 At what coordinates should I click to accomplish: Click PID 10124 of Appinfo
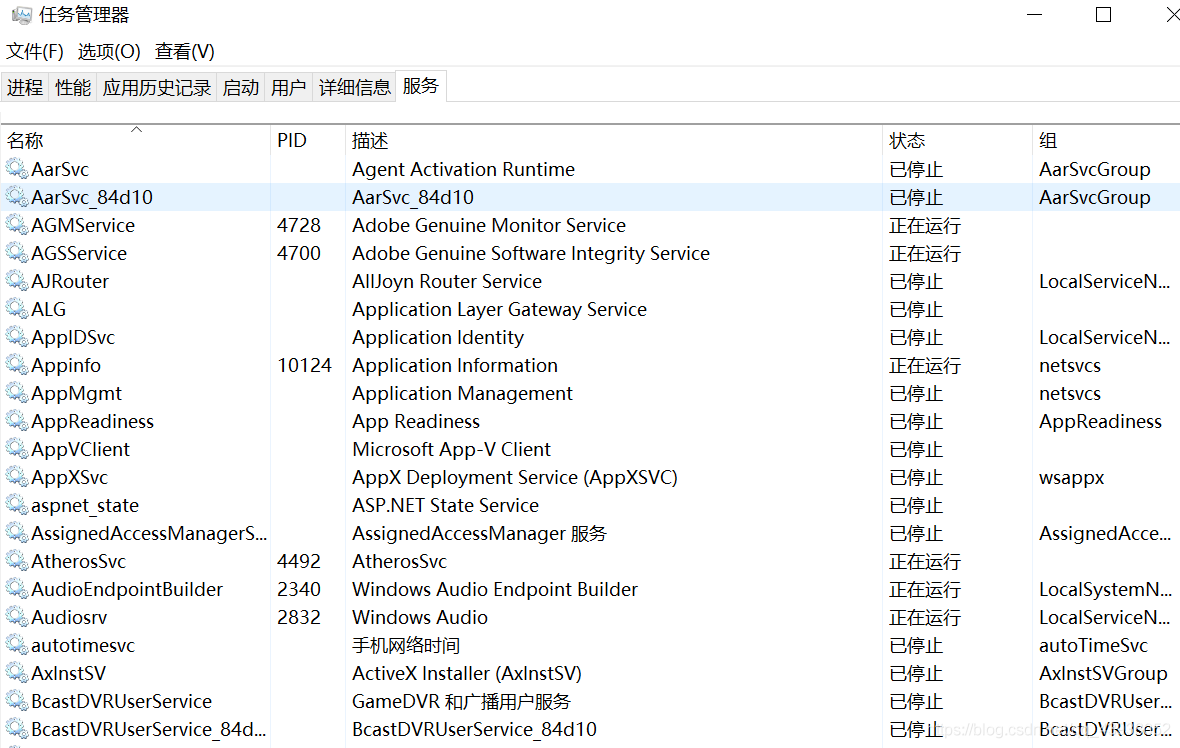[x=305, y=365]
